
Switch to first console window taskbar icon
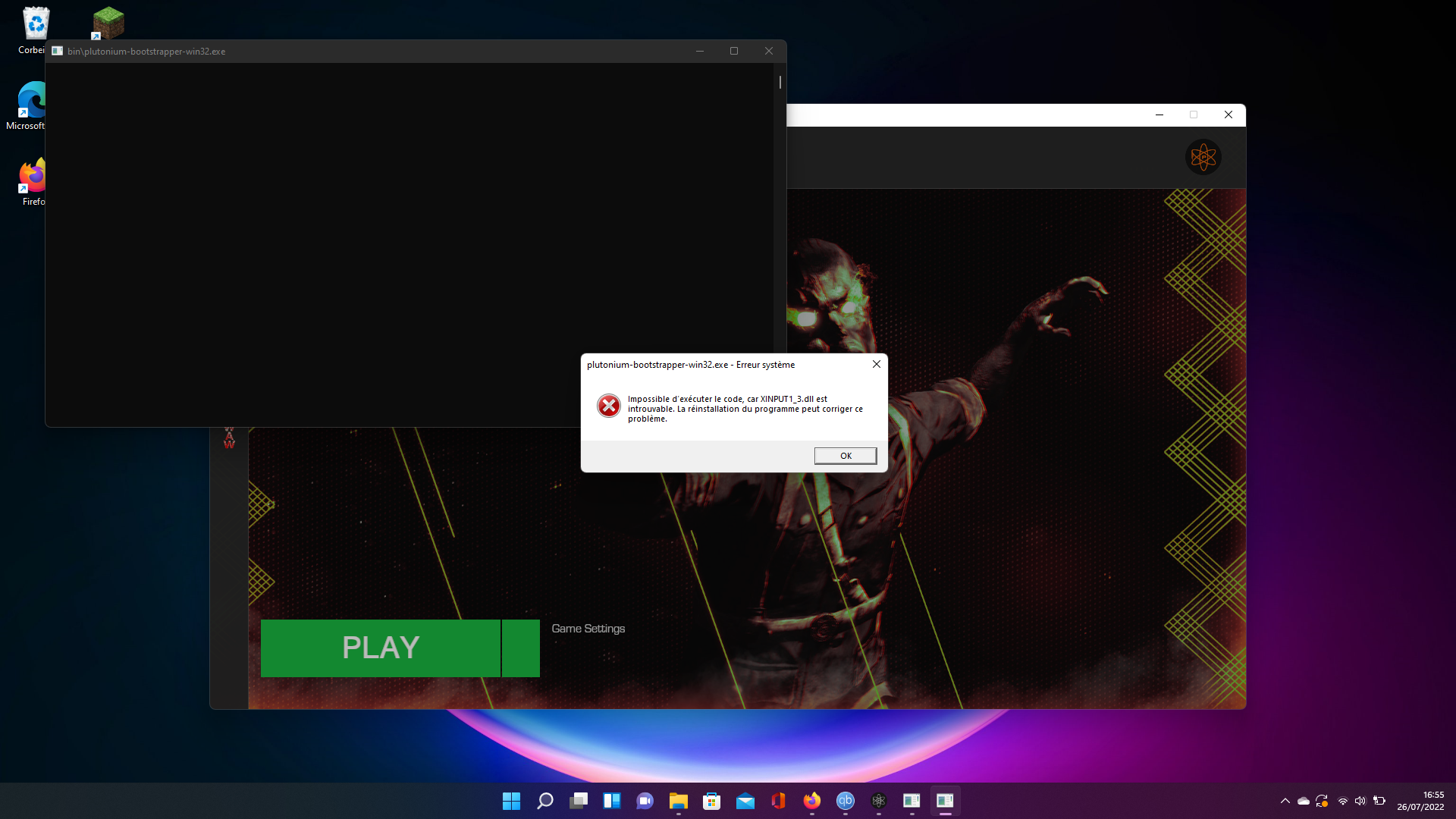tap(912, 801)
